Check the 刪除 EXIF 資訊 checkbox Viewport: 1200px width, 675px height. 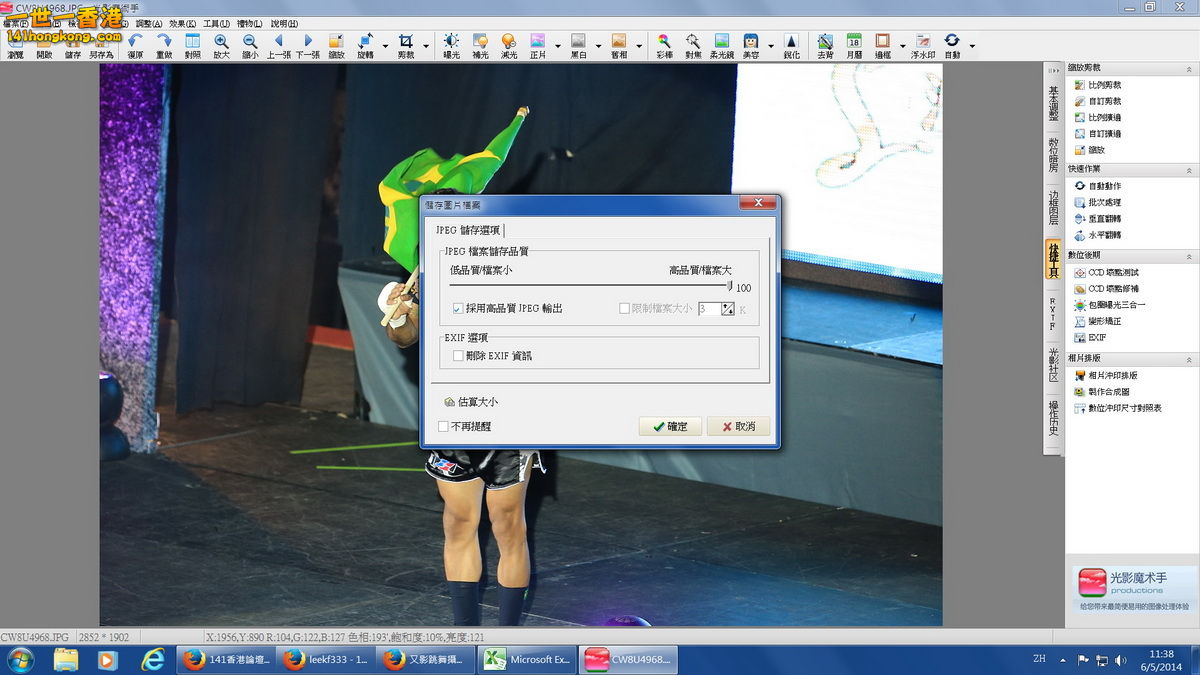coord(458,355)
